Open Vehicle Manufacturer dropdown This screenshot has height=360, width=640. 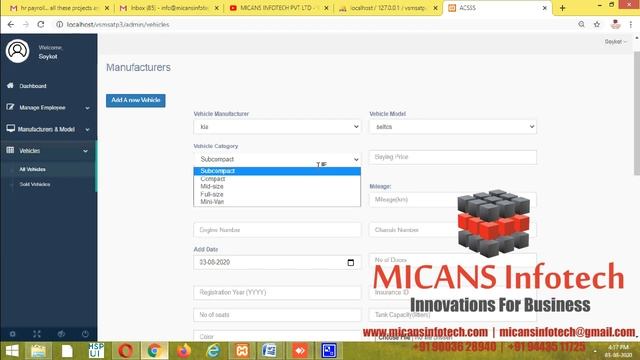(x=277, y=127)
